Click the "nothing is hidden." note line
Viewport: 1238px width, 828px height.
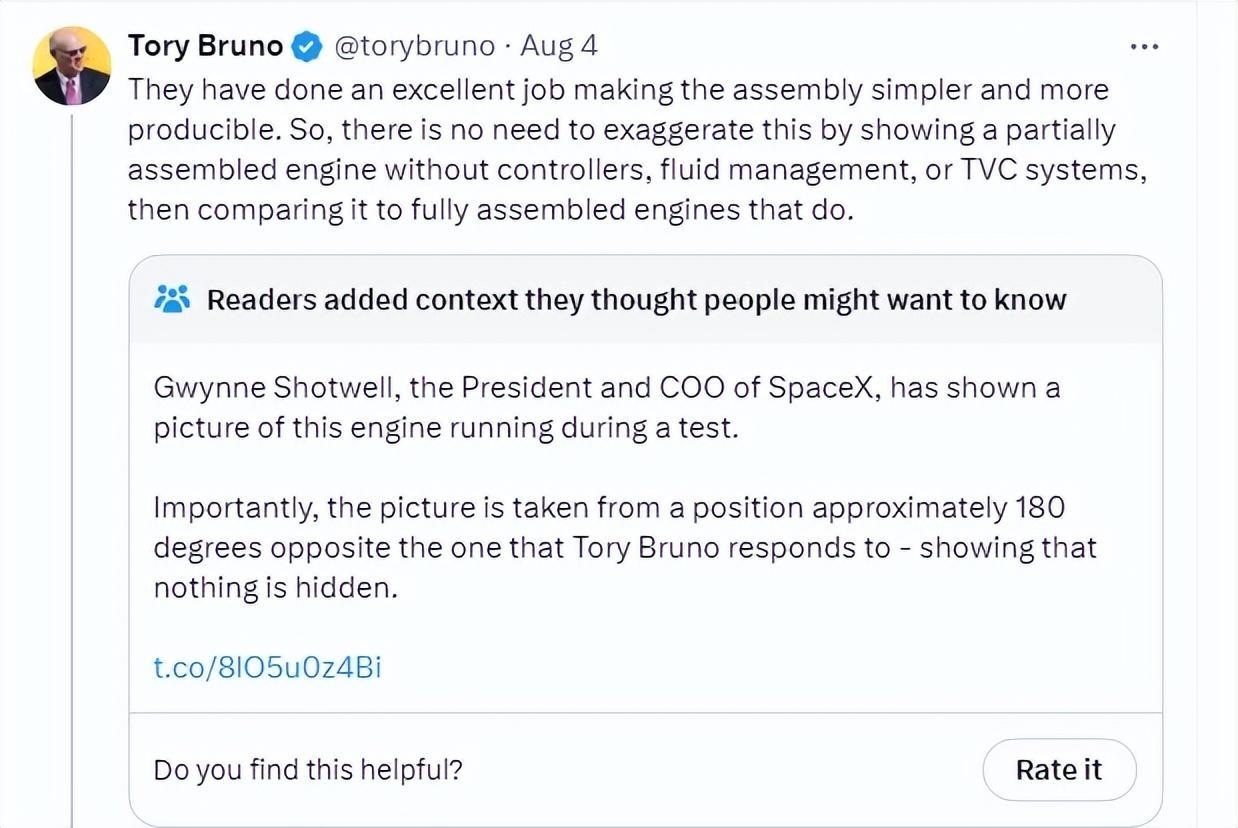[x=276, y=588]
